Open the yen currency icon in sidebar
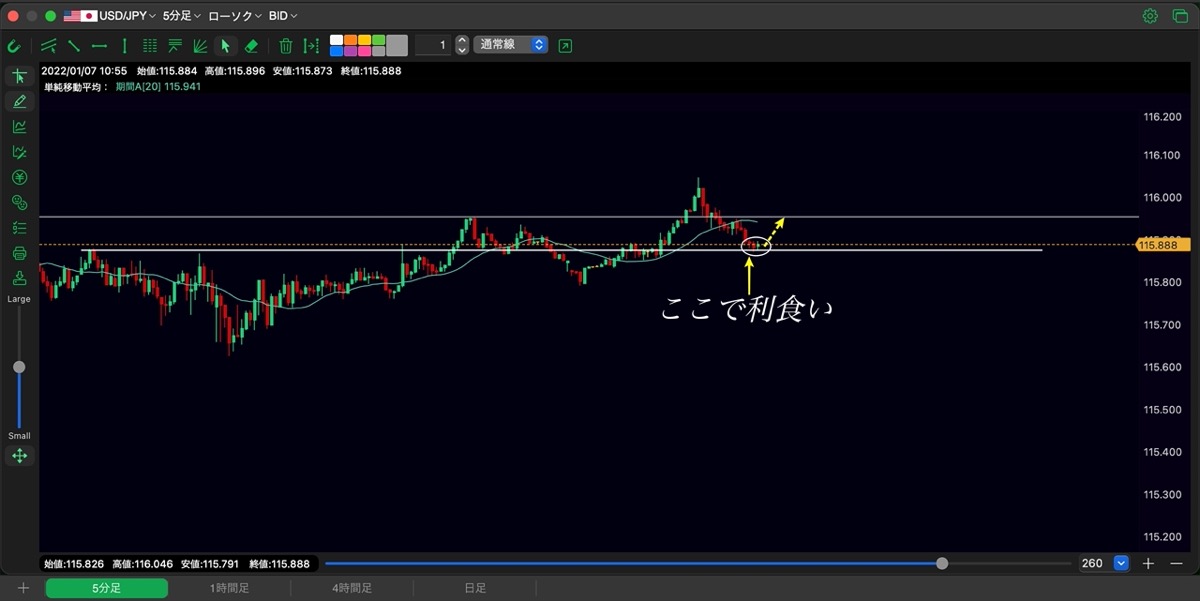1200x601 pixels. (19, 177)
